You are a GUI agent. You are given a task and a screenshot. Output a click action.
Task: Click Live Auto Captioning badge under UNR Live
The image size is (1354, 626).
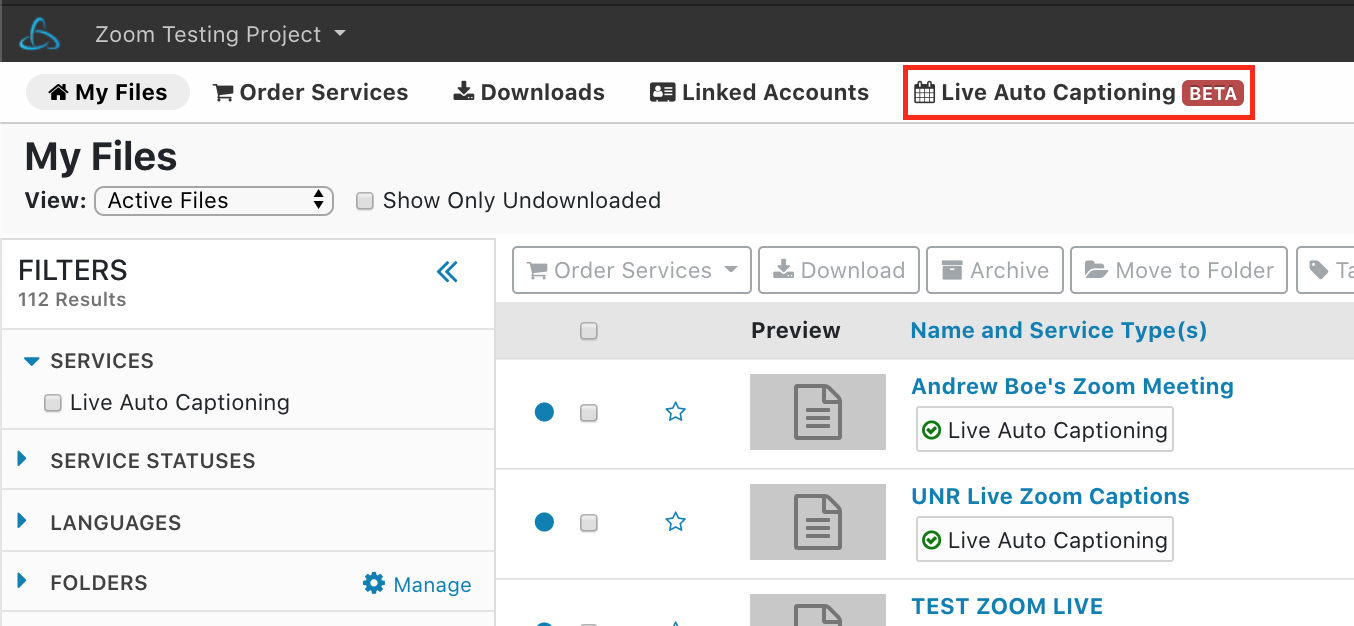click(1045, 540)
